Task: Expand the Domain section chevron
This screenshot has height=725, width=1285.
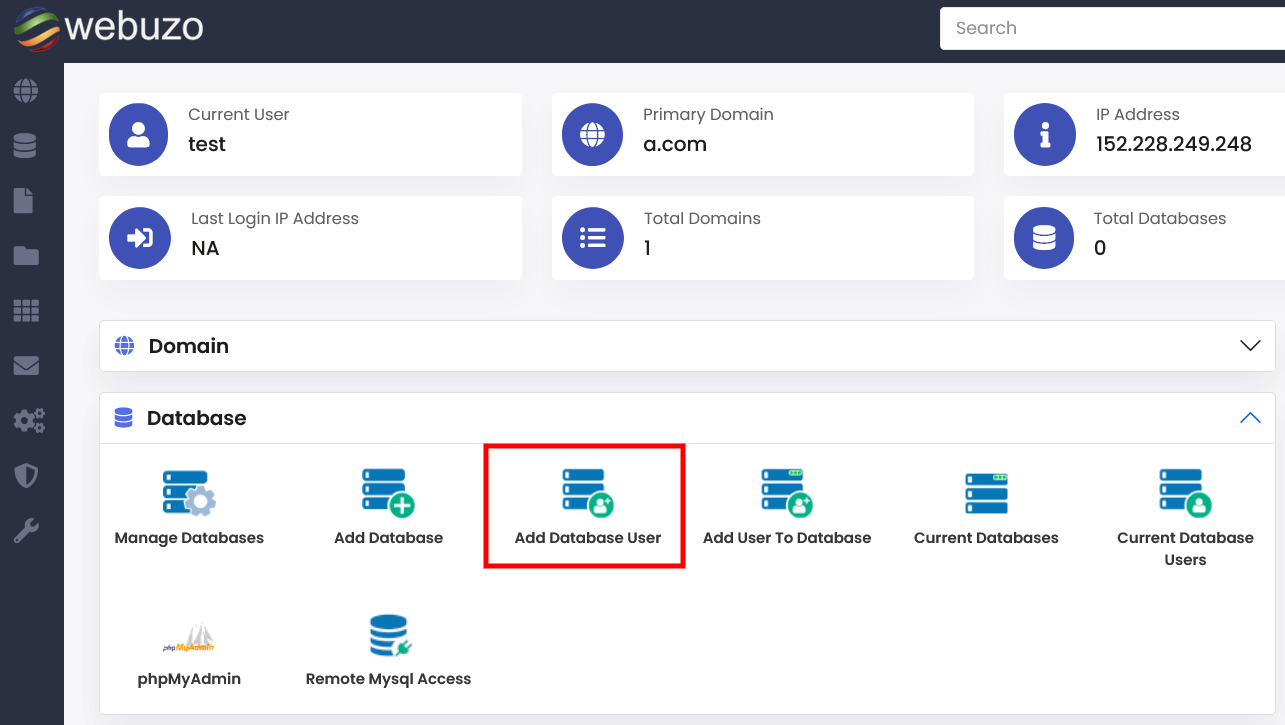Action: pyautogui.click(x=1250, y=346)
